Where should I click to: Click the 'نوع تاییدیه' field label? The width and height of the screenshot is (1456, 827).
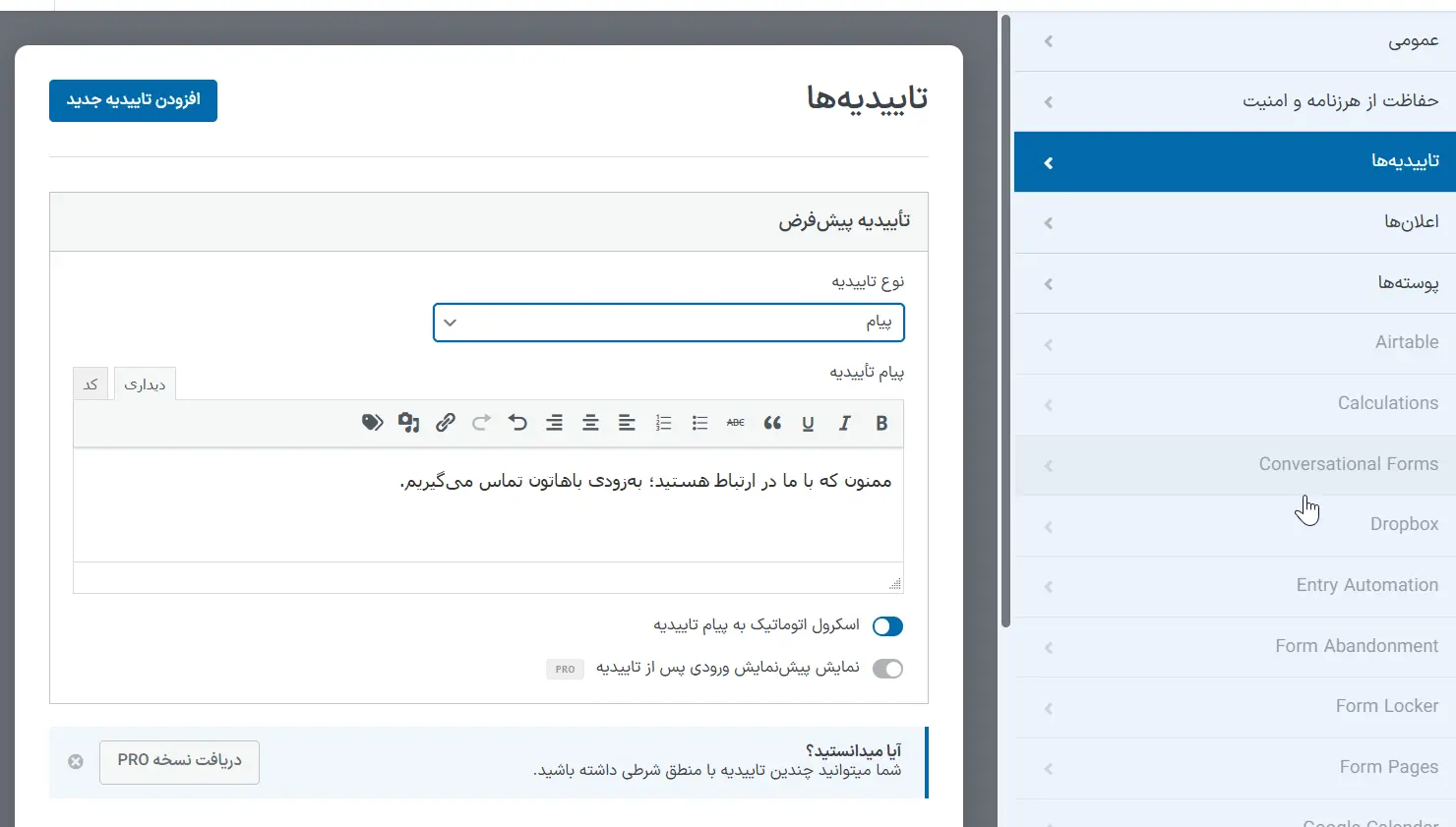point(868,282)
